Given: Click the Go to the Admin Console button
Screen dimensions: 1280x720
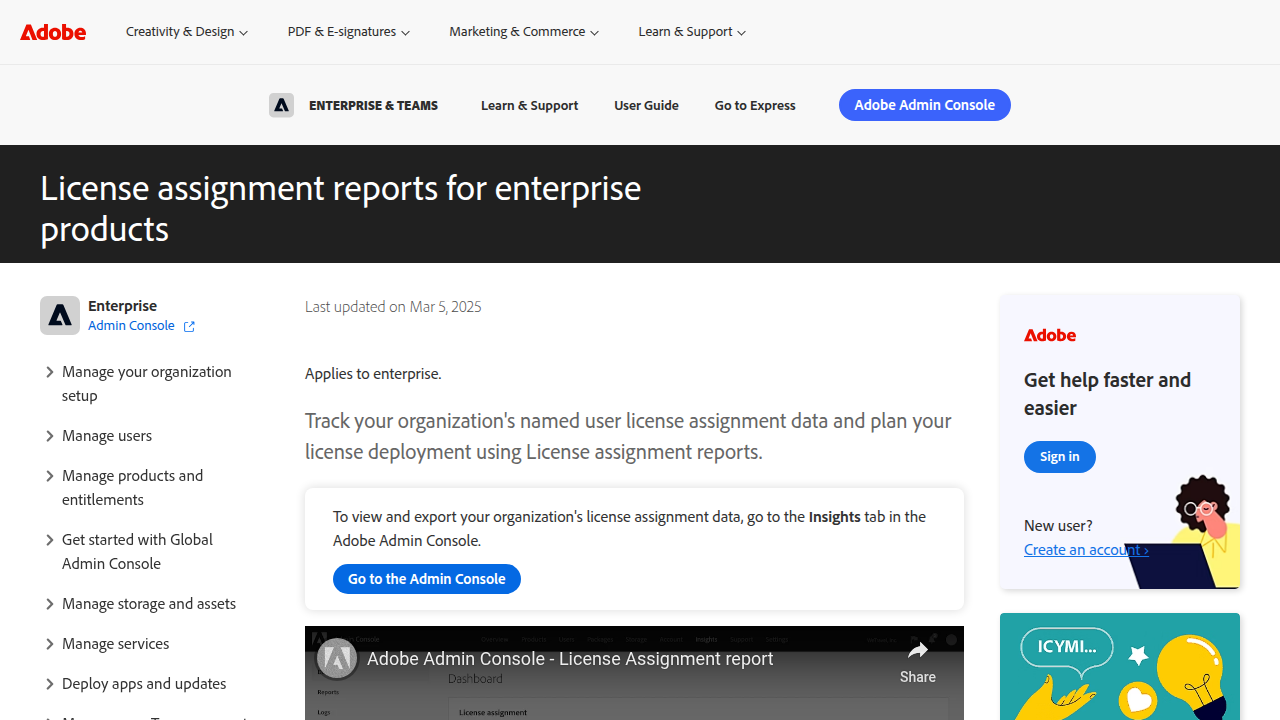Looking at the screenshot, I should (427, 579).
